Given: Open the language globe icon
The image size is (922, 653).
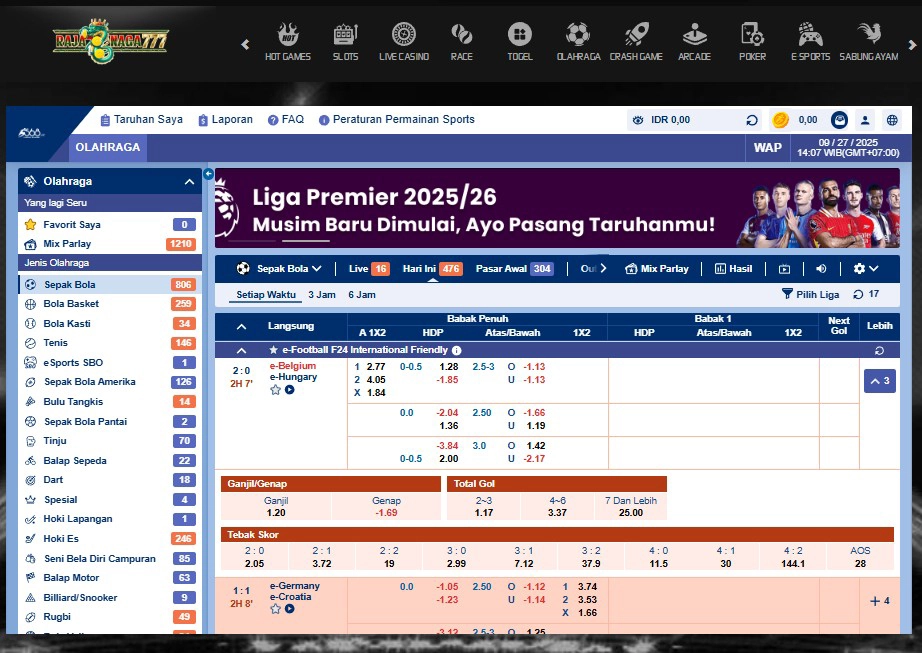Looking at the screenshot, I should point(892,120).
